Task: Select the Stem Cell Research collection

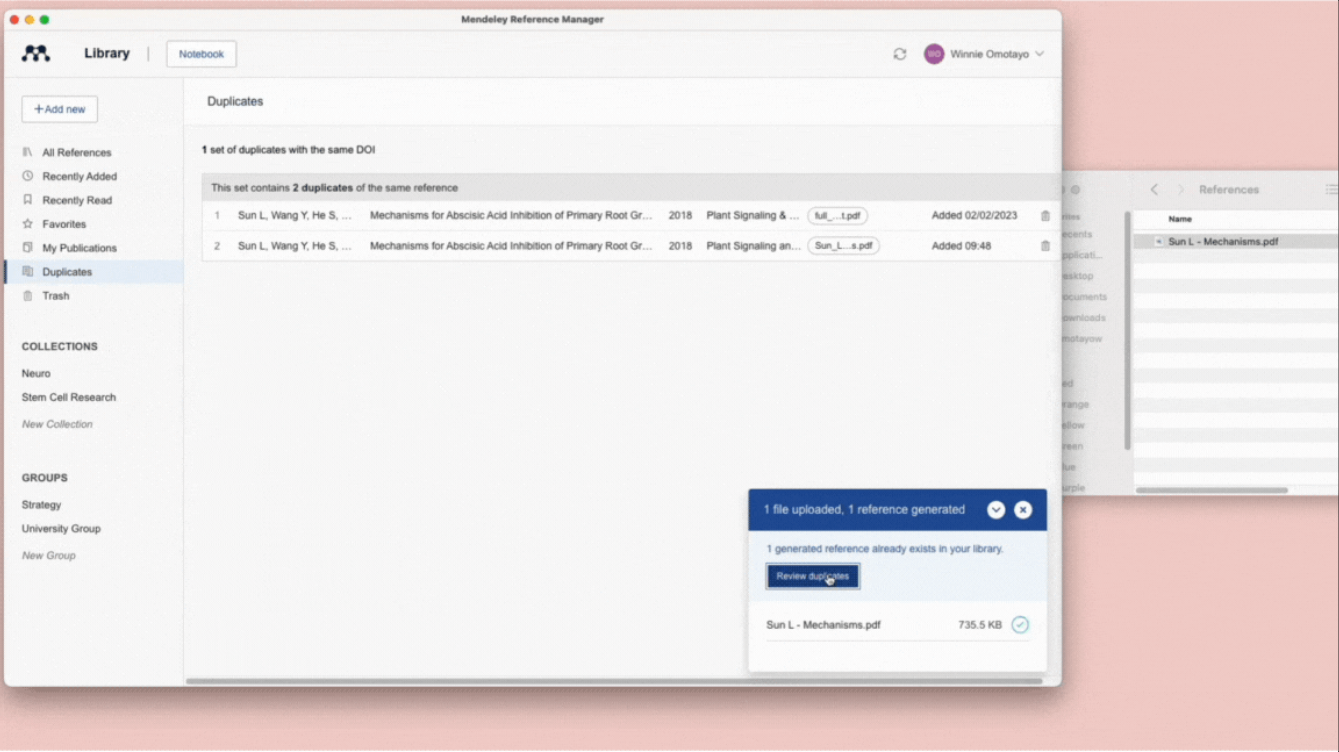Action: tap(69, 397)
